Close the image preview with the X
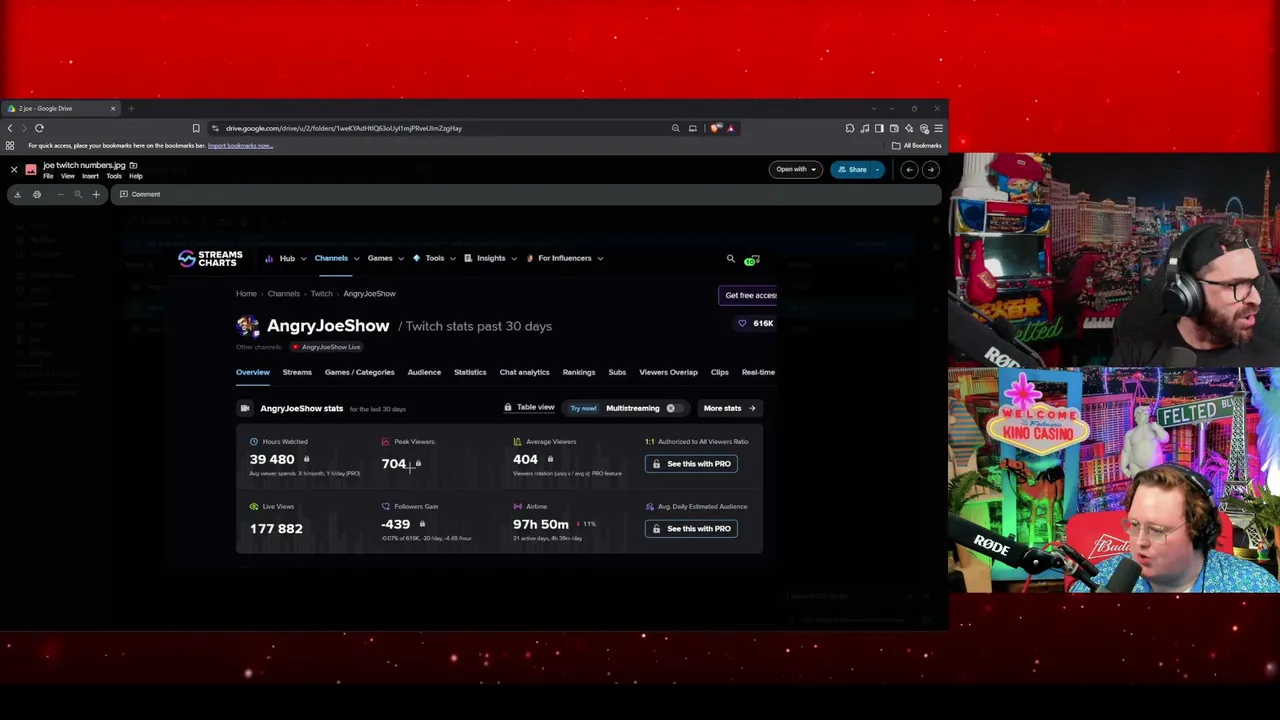 (x=14, y=170)
